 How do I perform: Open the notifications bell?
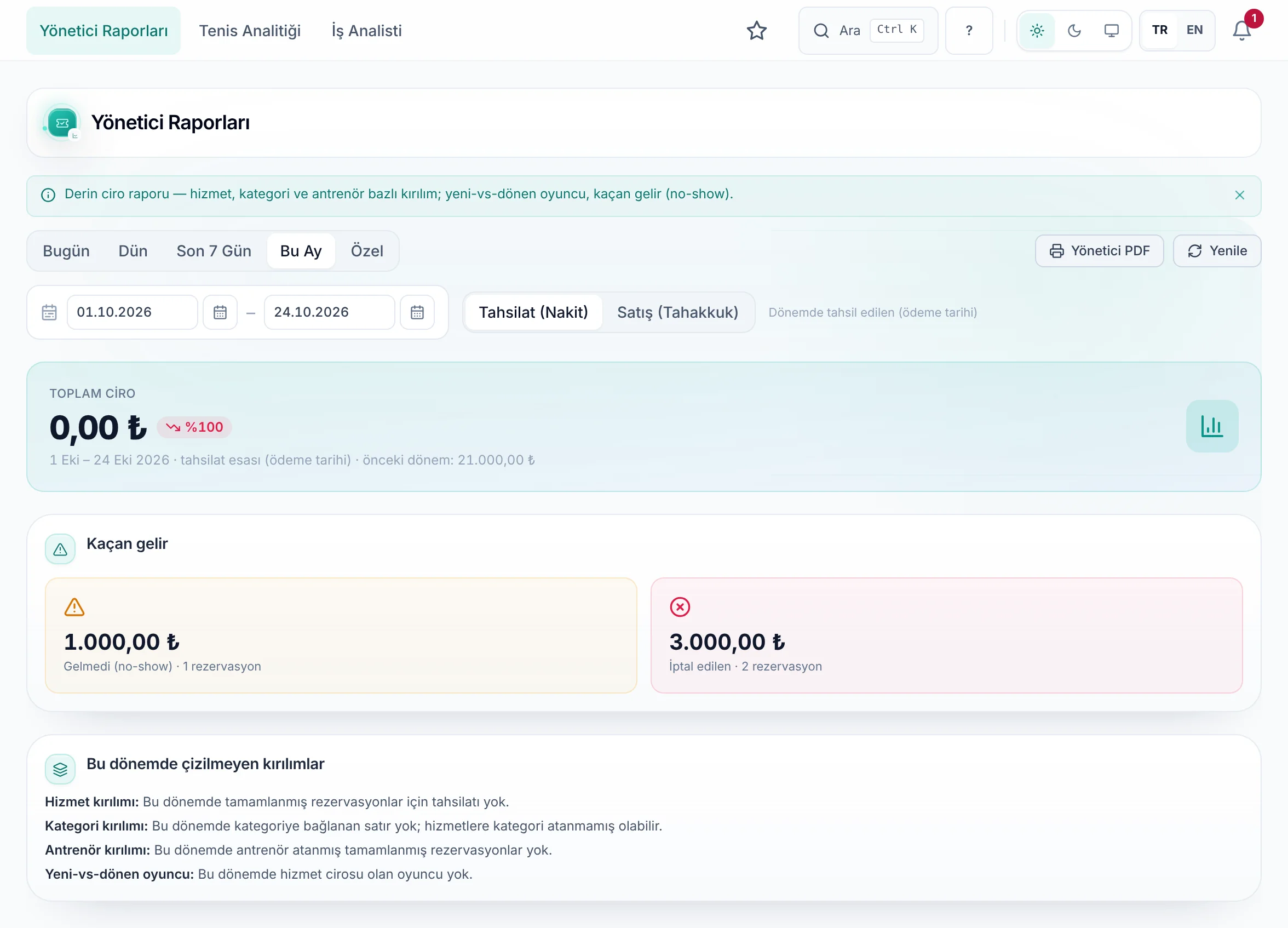point(1241,31)
